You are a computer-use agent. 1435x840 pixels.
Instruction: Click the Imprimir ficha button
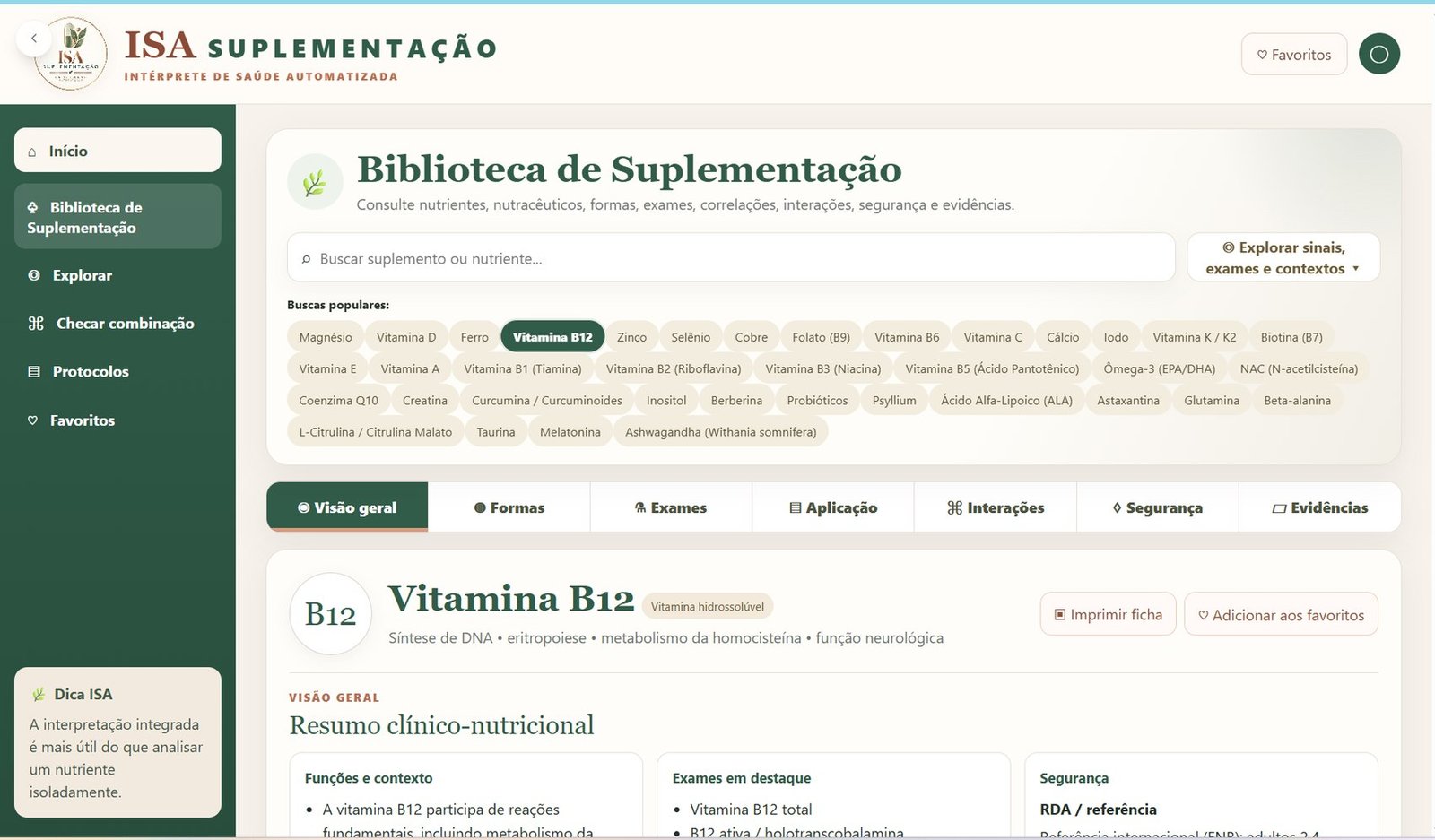[1108, 615]
